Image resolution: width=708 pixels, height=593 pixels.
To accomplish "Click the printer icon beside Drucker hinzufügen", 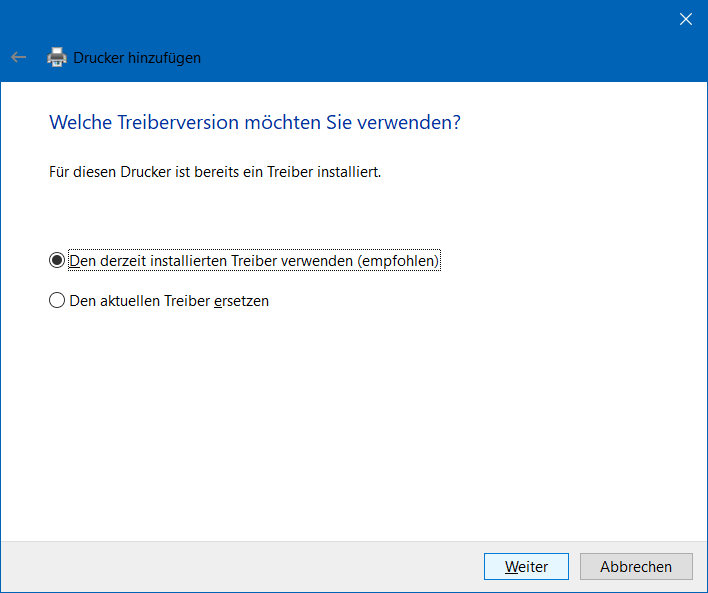I will pos(57,58).
